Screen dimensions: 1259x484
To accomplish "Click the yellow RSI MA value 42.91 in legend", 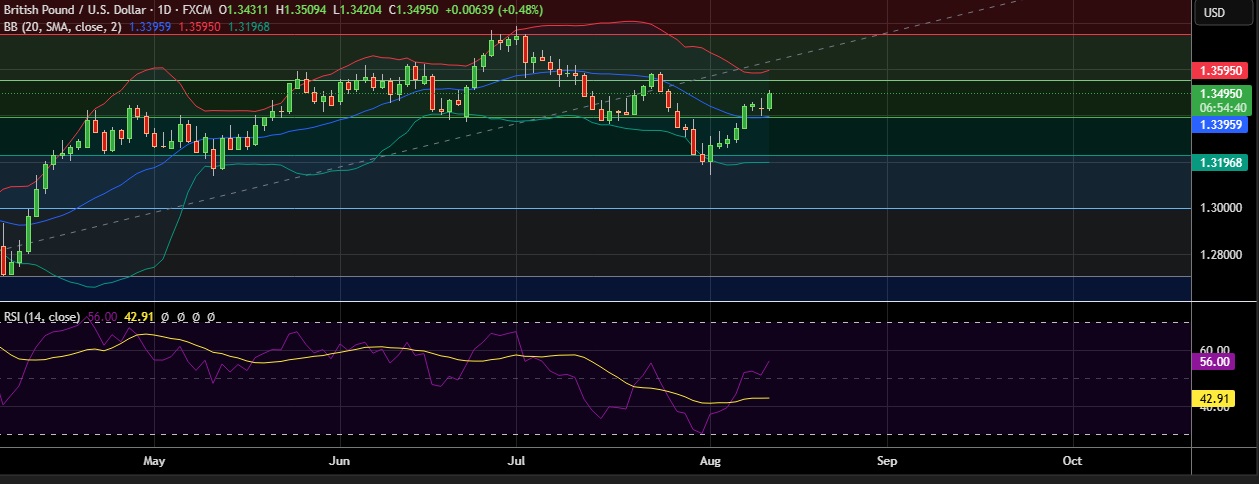I will point(139,316).
